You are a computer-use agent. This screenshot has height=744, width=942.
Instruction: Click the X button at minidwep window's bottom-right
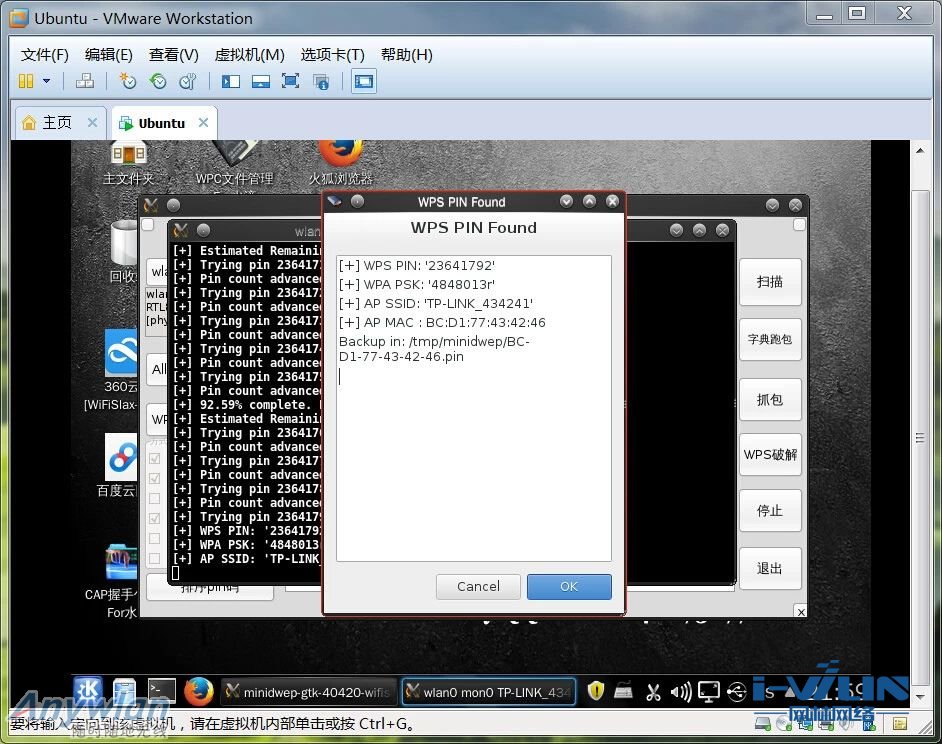tap(801, 612)
